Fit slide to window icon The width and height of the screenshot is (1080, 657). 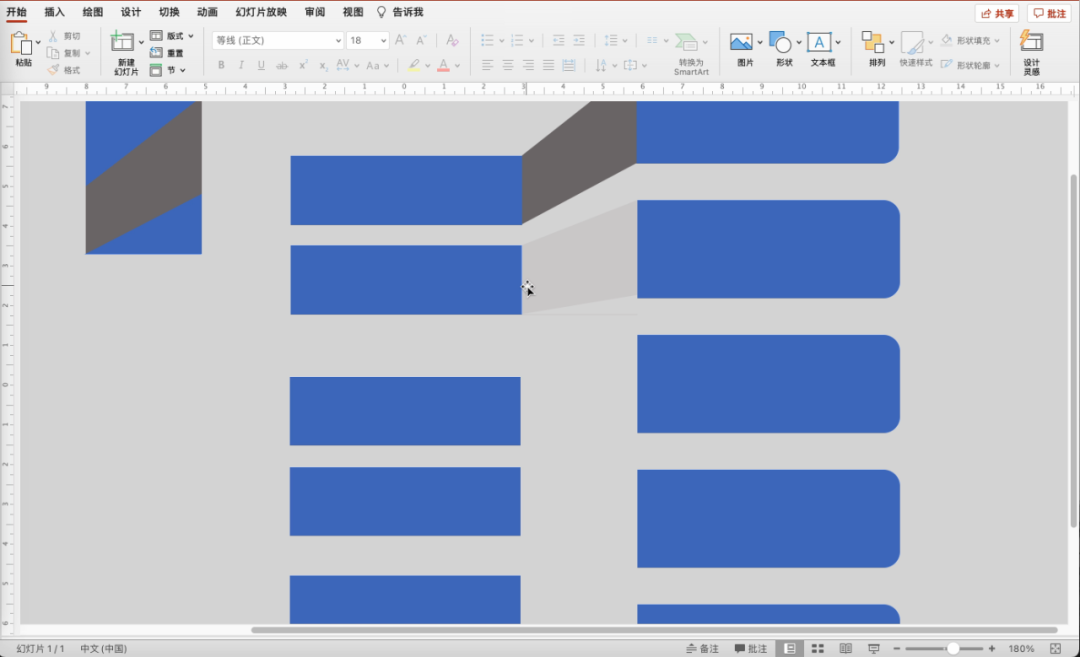1055,648
